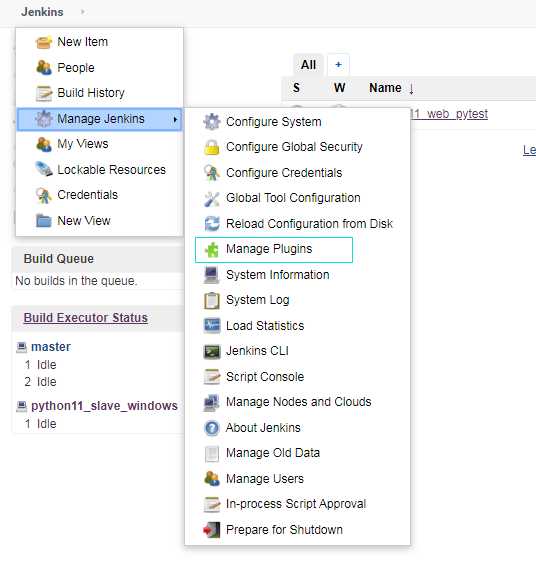Click the Global Tool Configuration tools icon
This screenshot has width=536, height=578.
click(212, 199)
